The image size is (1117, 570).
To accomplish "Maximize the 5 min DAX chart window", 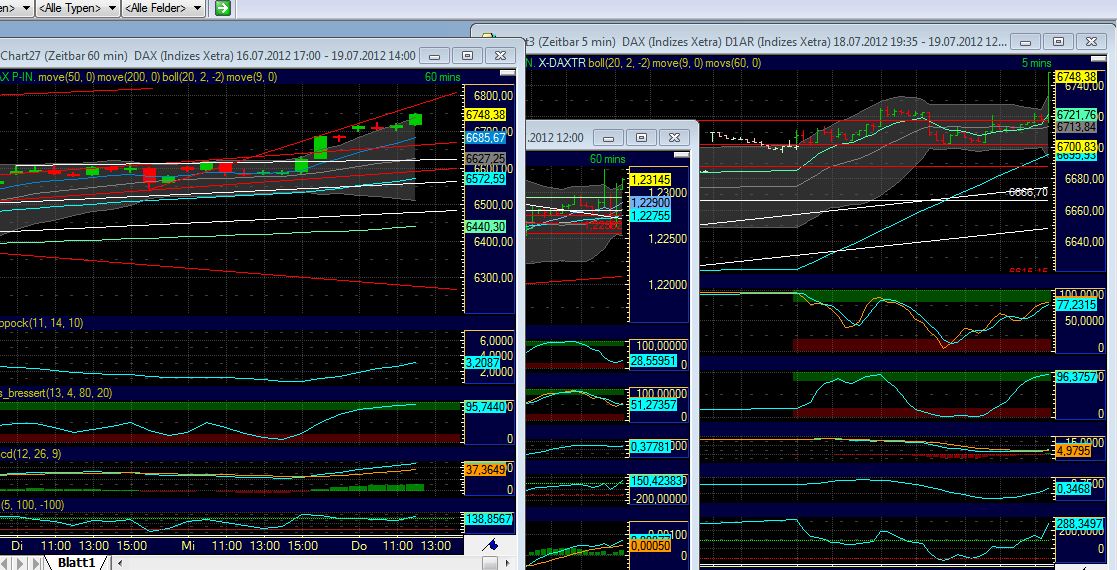I will click(x=1058, y=42).
